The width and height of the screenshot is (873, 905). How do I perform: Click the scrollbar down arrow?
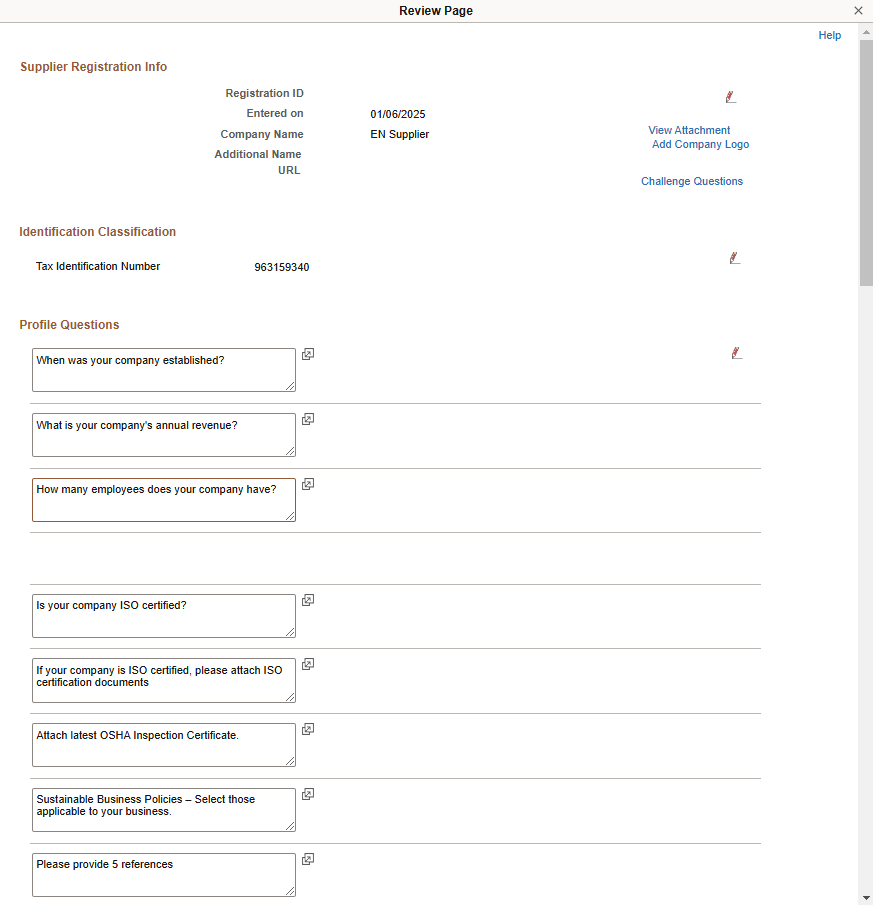865,898
